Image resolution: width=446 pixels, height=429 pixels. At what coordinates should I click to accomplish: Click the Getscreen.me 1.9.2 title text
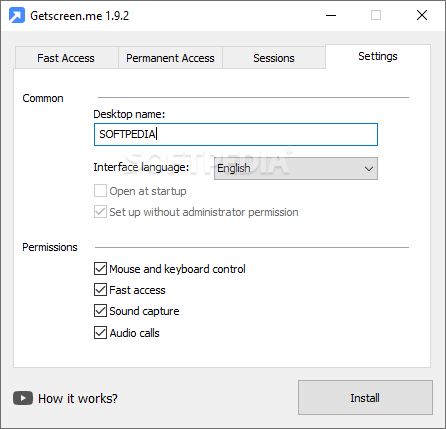[80, 16]
